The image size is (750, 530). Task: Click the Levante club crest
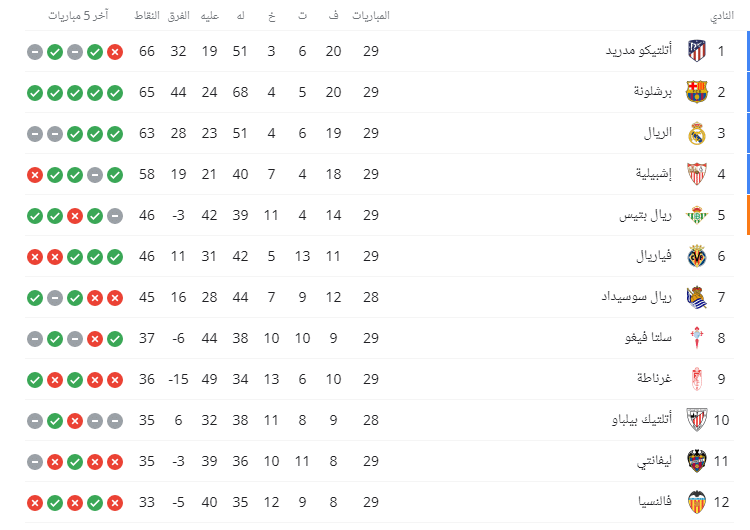coord(697,461)
